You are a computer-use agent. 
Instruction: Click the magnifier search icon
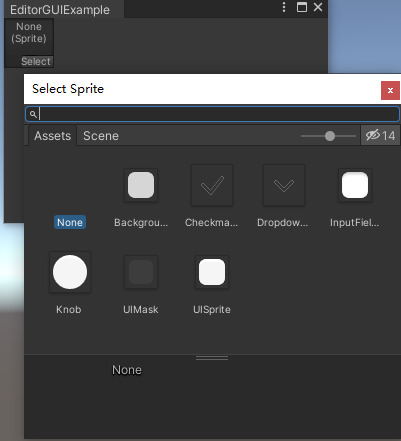click(33, 114)
